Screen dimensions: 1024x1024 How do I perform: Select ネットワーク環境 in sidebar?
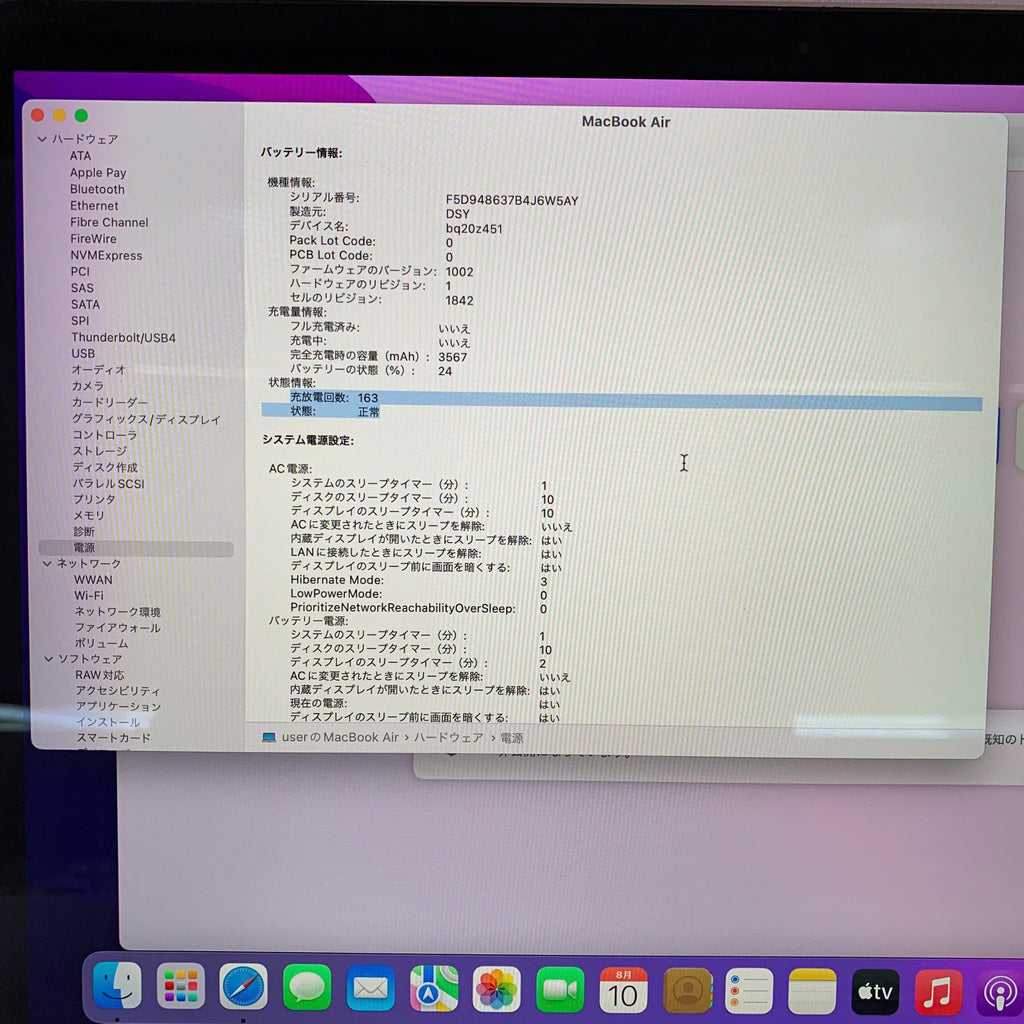118,612
